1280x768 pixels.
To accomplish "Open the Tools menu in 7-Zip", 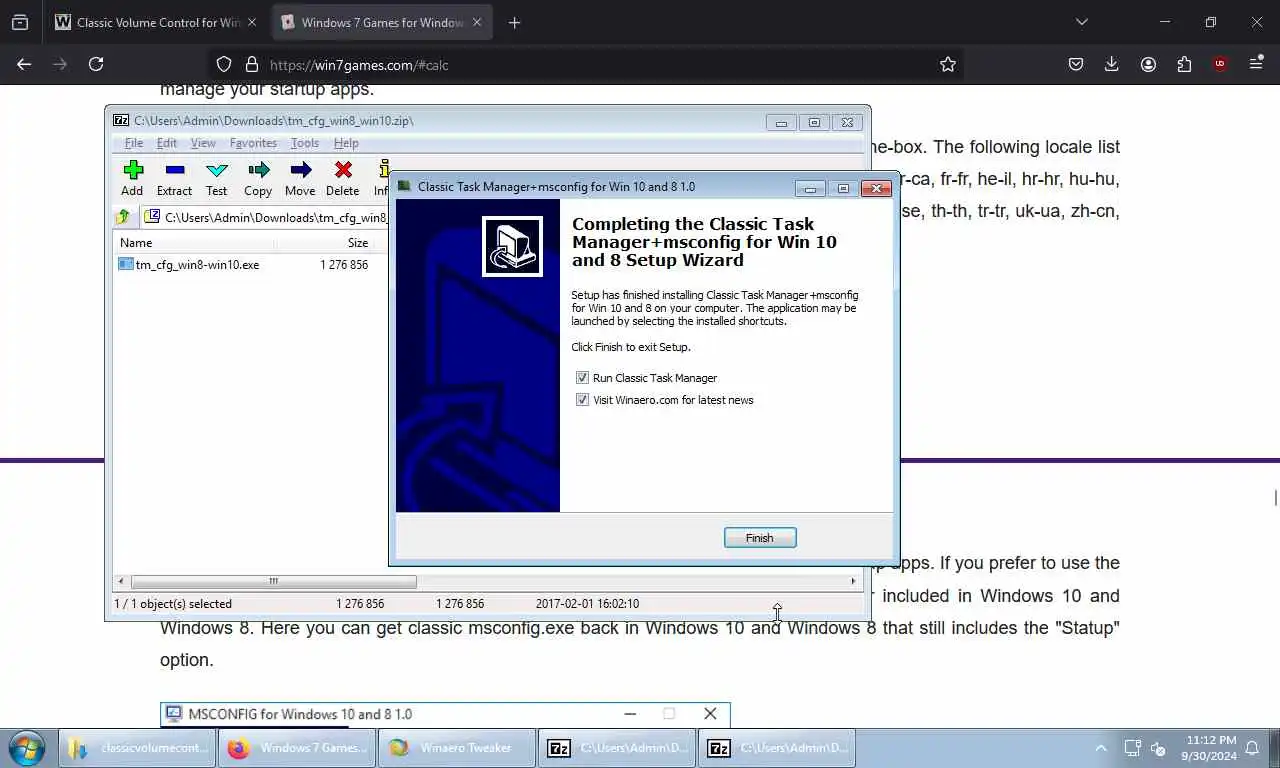I will point(305,143).
